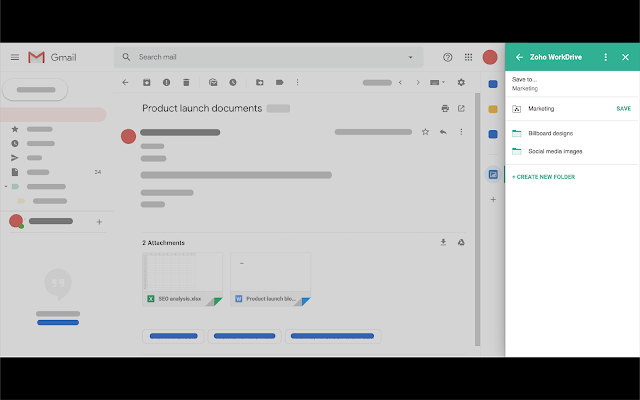Viewport: 640px width, 400px height.
Task: Click the '2 Attachments' label
Action: pyautogui.click(x=163, y=242)
